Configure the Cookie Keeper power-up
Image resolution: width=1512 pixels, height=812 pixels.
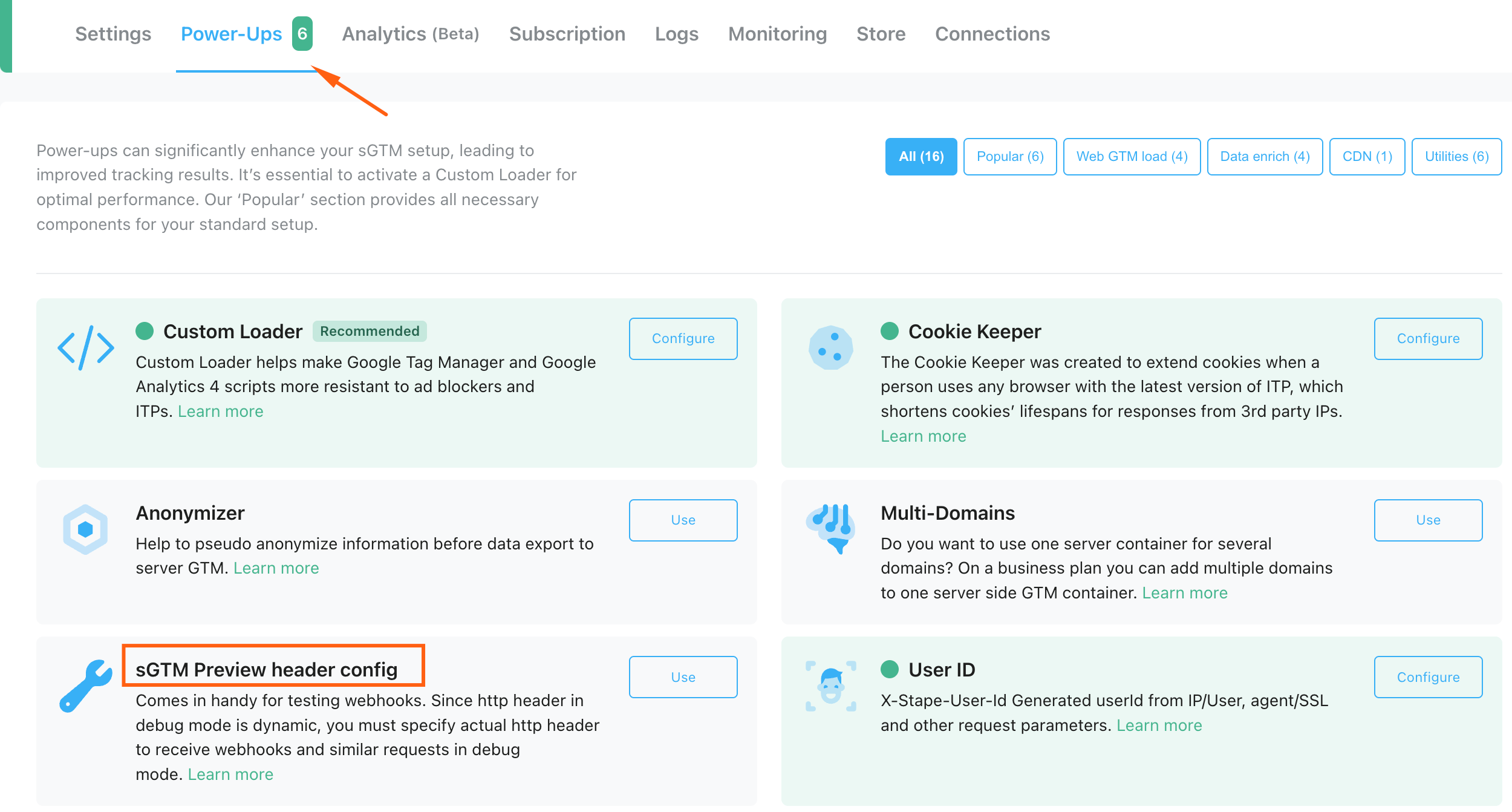[1428, 339]
